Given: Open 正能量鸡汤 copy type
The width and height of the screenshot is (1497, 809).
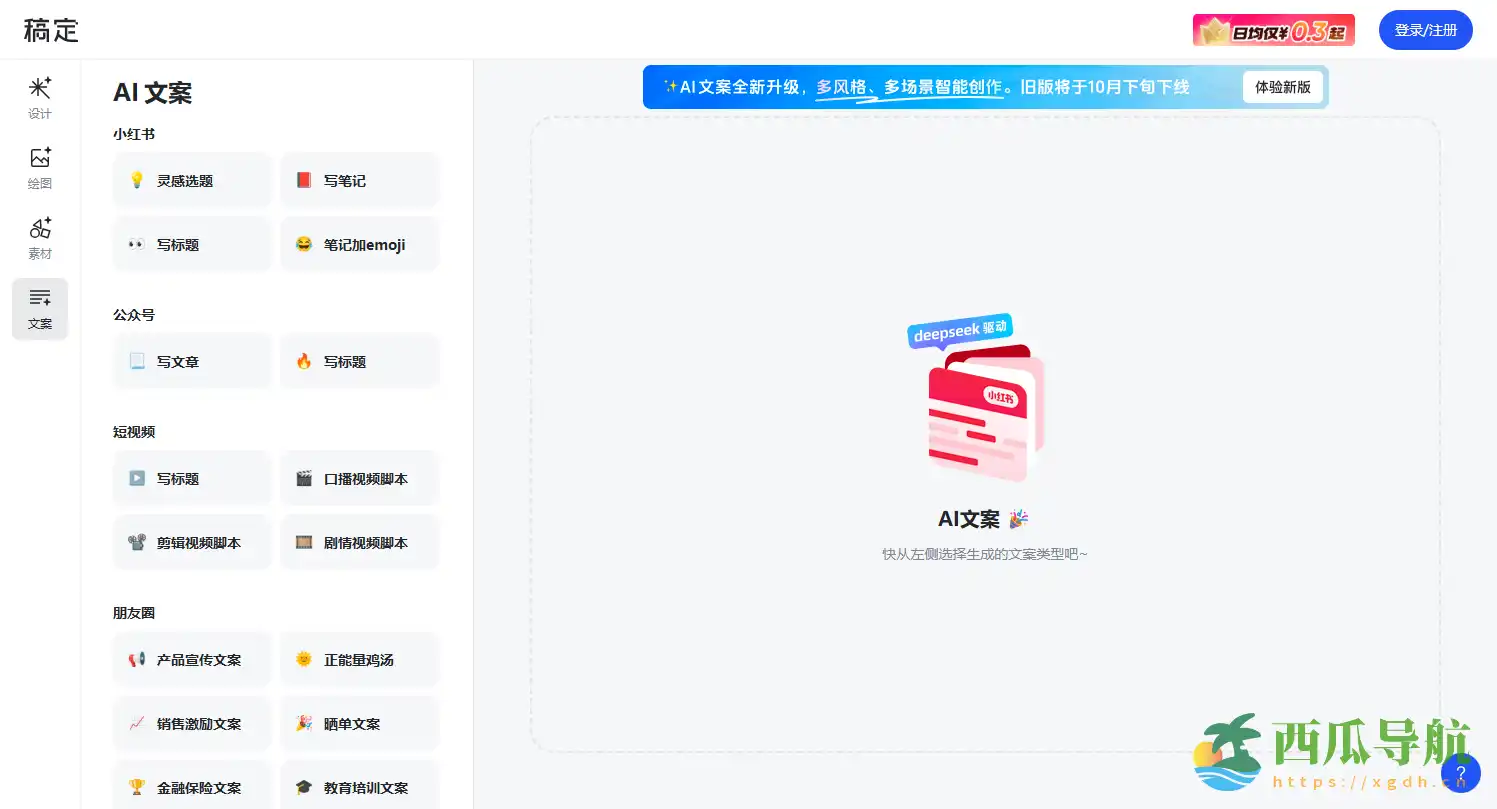Looking at the screenshot, I should tap(359, 660).
